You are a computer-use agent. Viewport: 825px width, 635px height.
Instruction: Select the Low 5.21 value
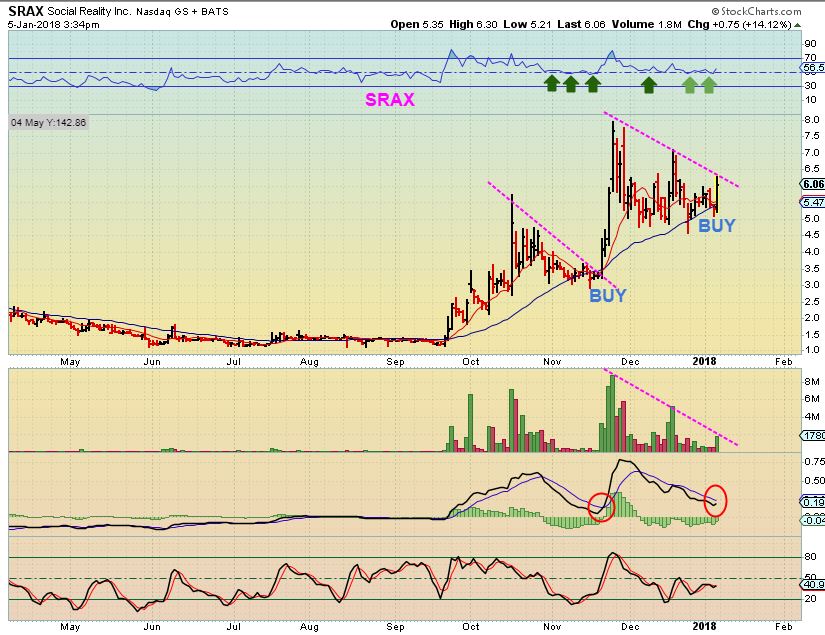528,24
